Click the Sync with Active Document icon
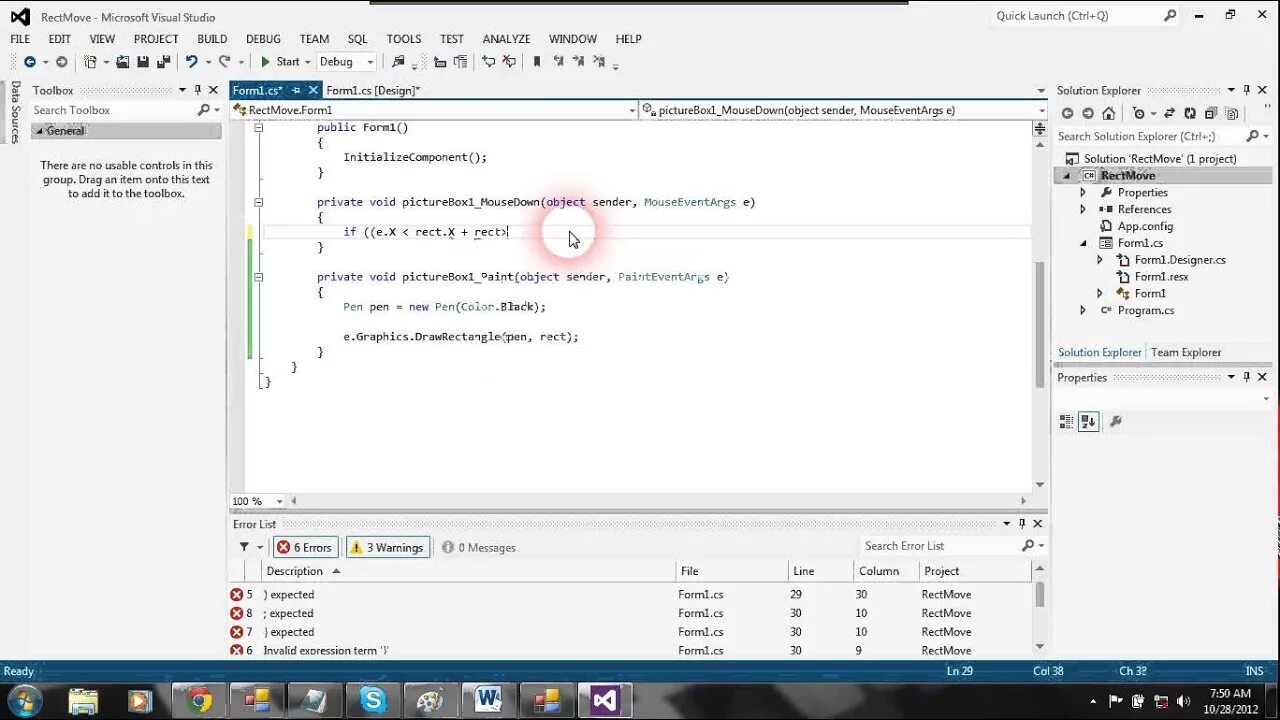 tap(1169, 113)
